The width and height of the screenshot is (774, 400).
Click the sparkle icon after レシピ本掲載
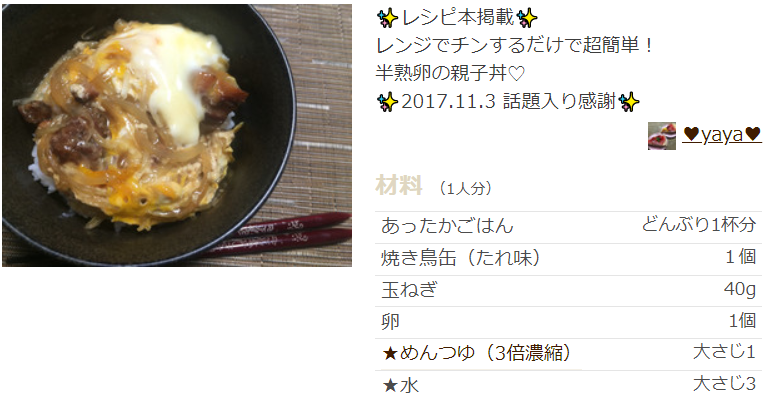point(527,18)
